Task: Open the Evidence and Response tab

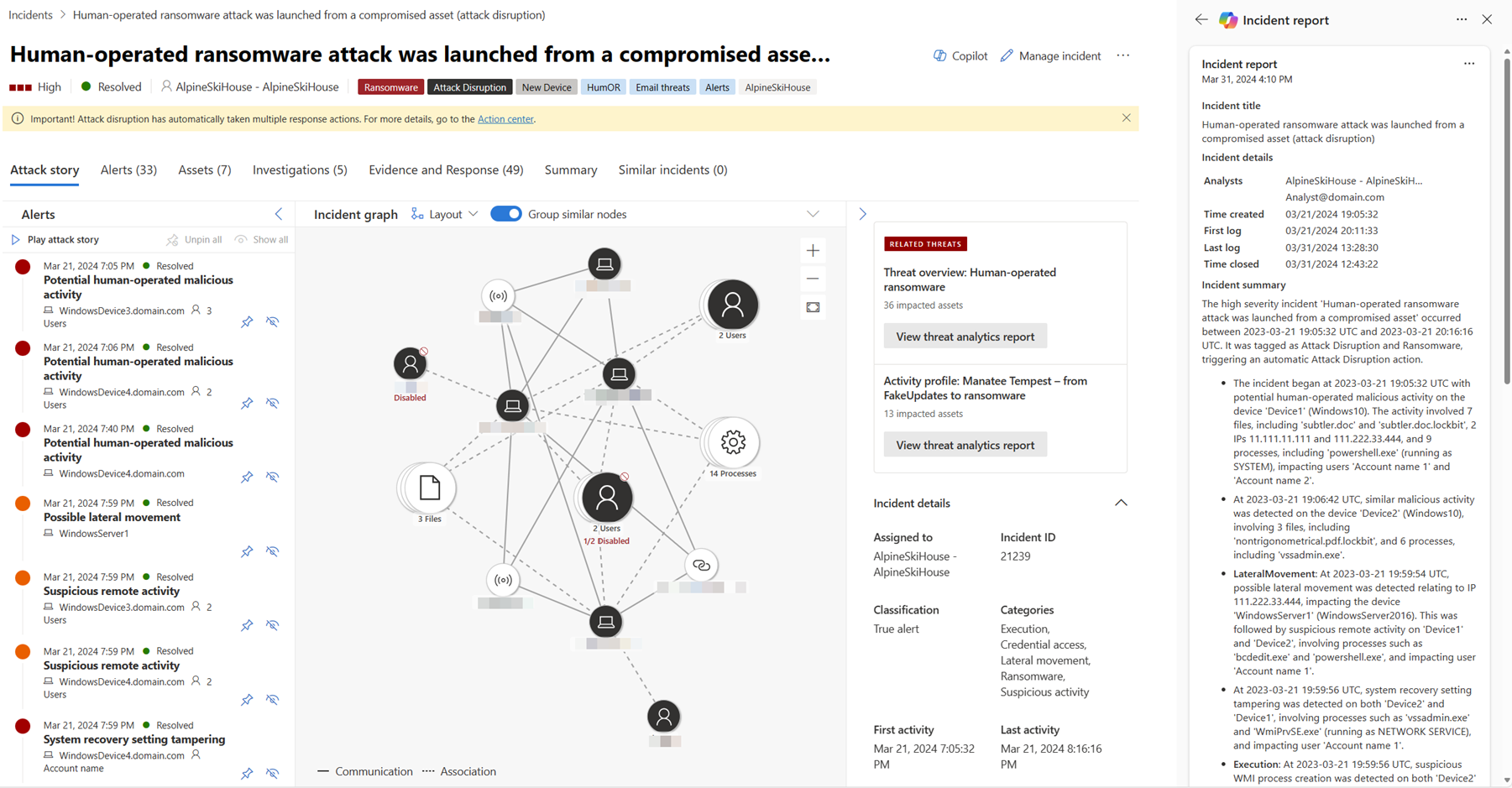Action: [x=446, y=170]
